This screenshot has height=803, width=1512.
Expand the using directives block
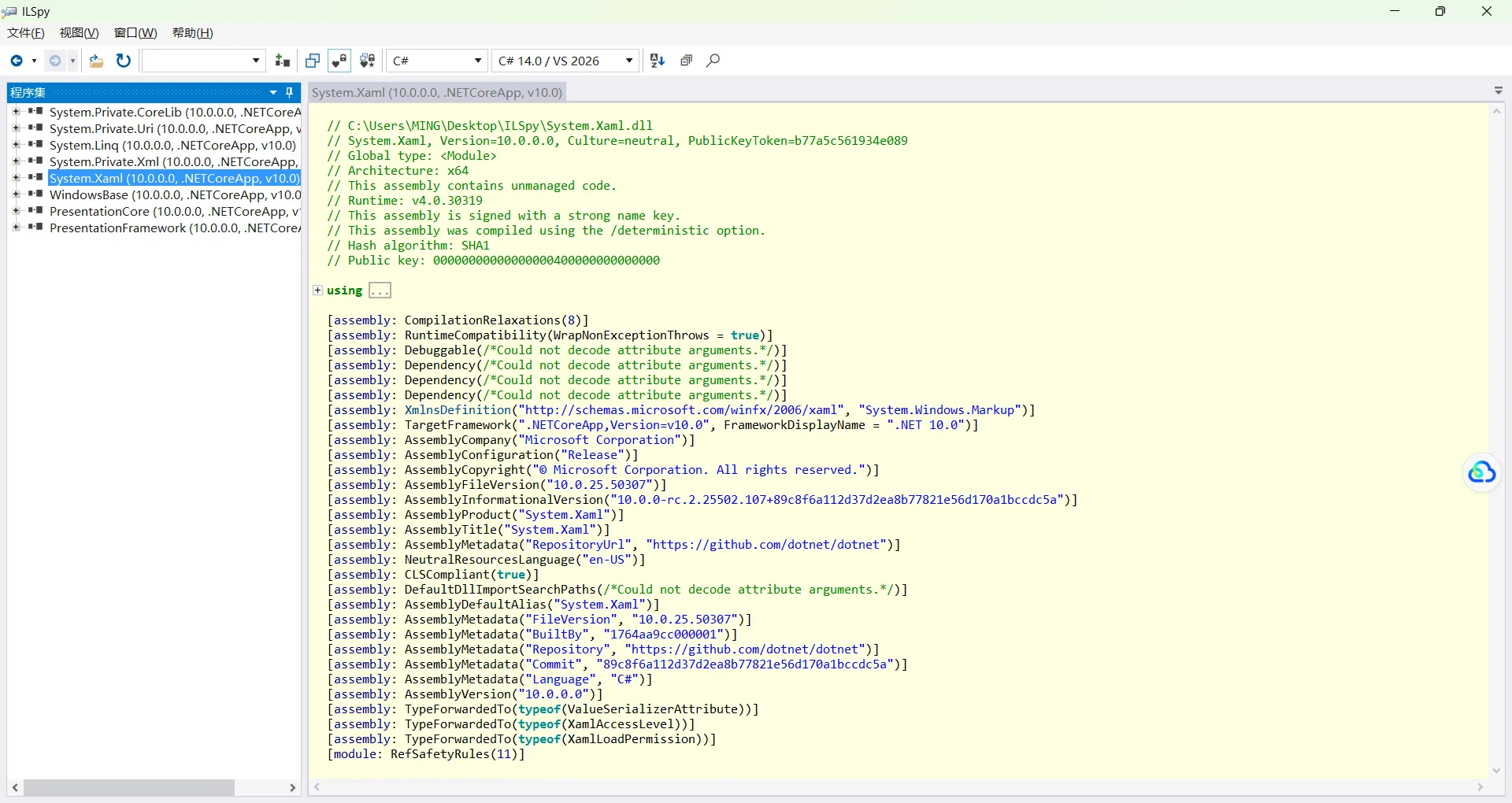pos(317,290)
